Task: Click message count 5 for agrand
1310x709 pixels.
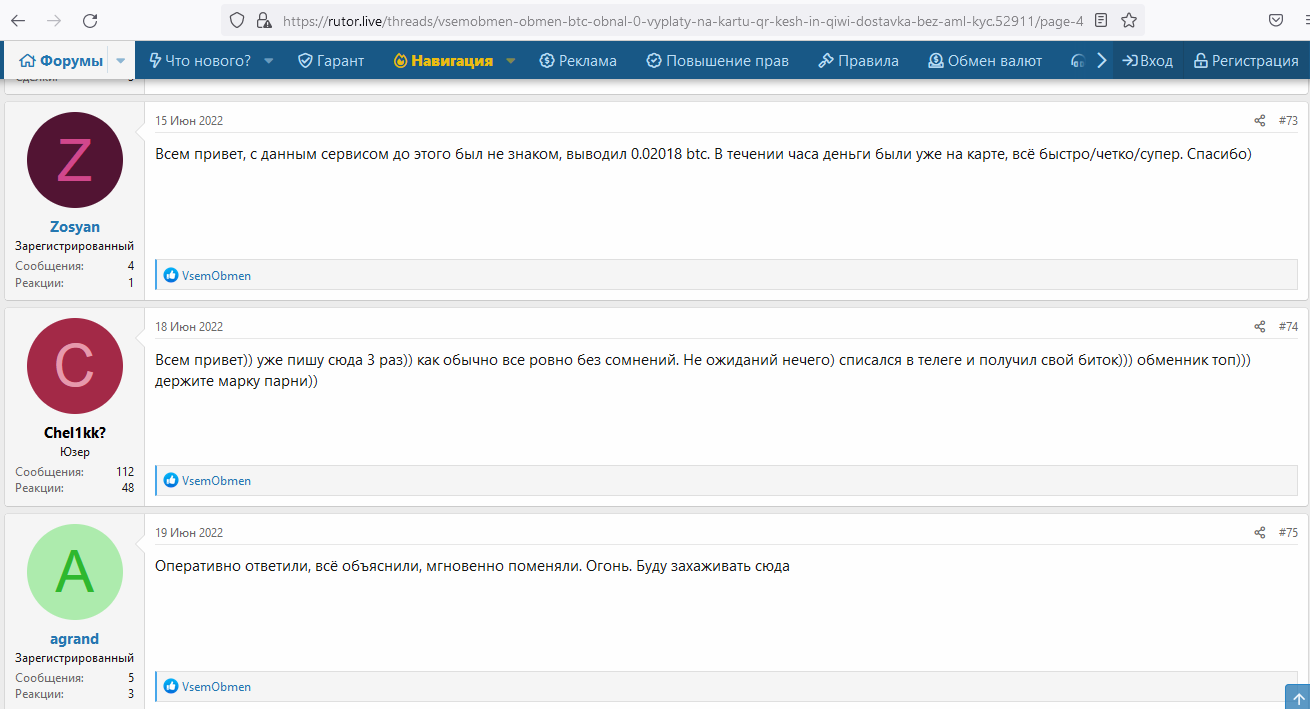Action: [x=131, y=678]
